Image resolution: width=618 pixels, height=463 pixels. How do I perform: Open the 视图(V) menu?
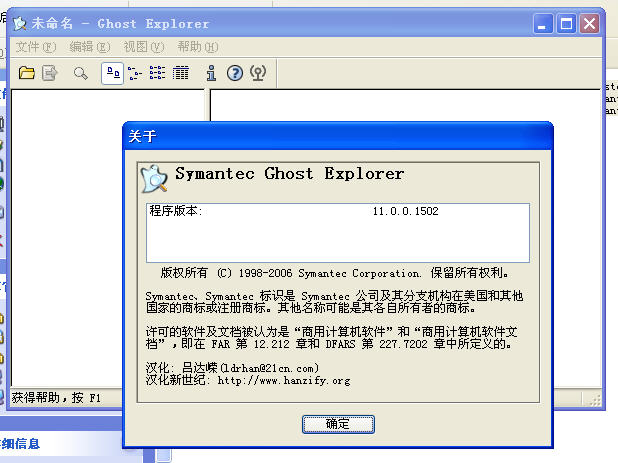144,47
